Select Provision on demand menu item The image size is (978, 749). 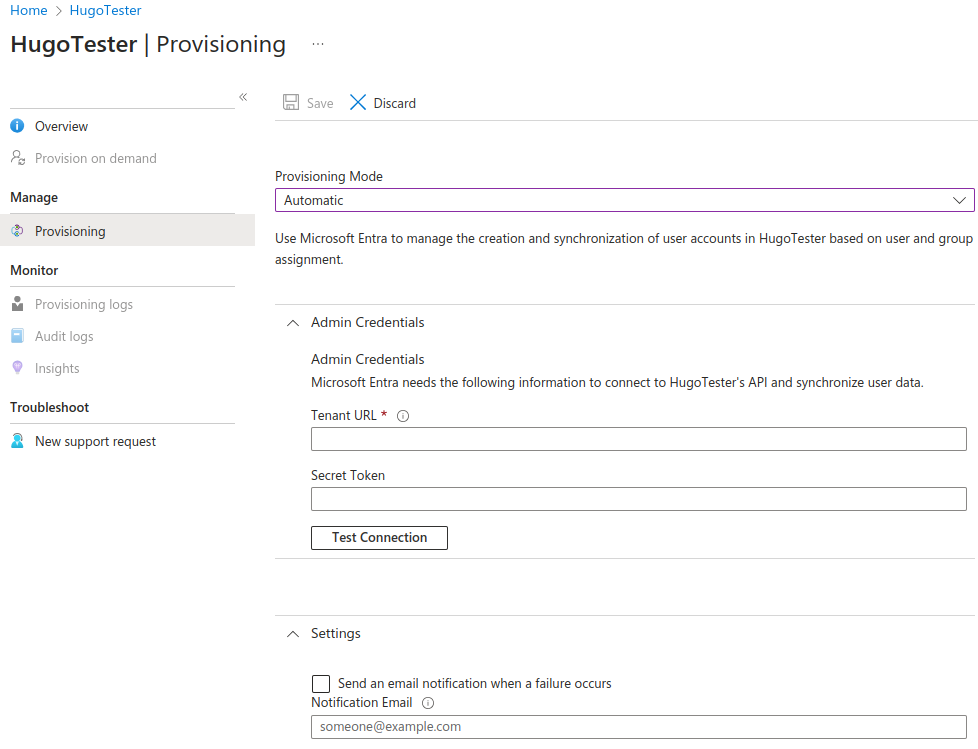coord(95,158)
